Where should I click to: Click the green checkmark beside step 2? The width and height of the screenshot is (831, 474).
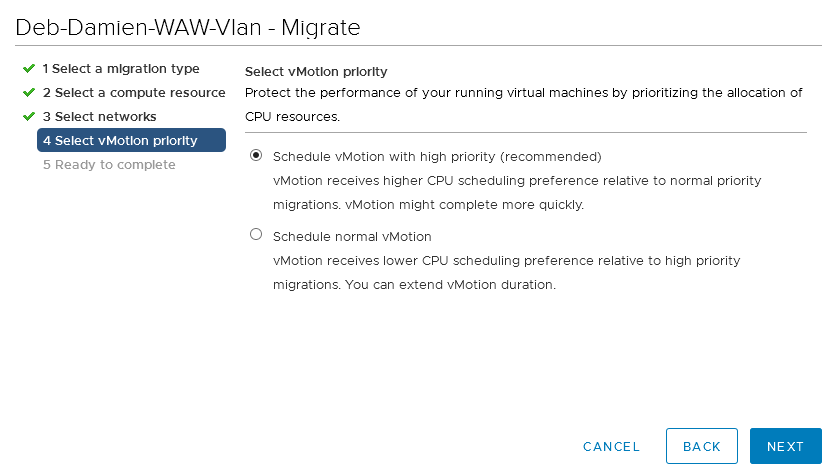[x=29, y=93]
